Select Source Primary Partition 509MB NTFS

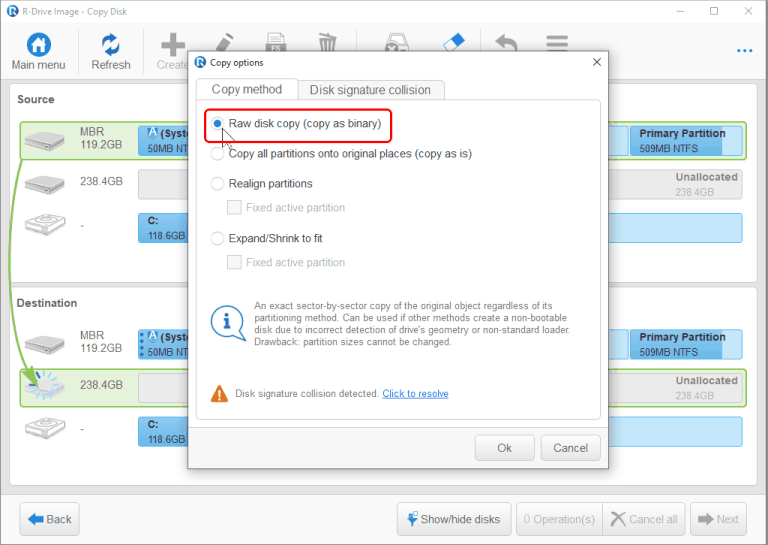coord(686,141)
